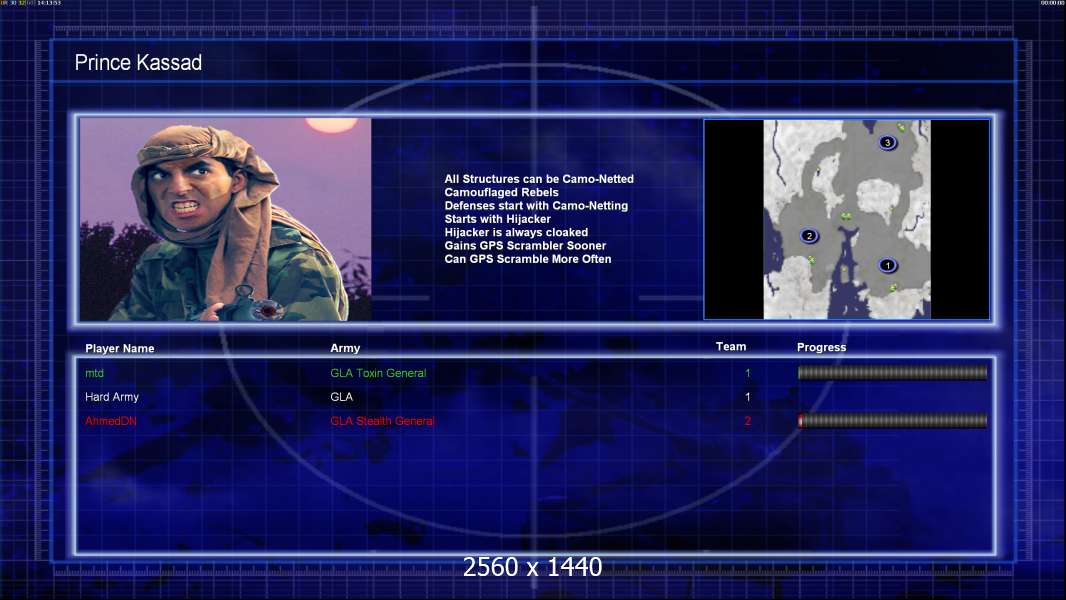Screen dimensions: 1066x600
Task: Click team number 1 for mtd
Action: pos(747,373)
